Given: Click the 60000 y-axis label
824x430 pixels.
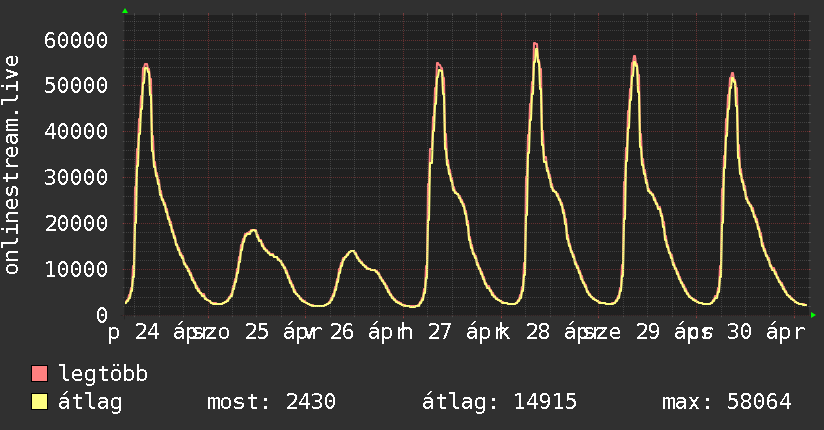Looking at the screenshot, I should coord(76,40).
